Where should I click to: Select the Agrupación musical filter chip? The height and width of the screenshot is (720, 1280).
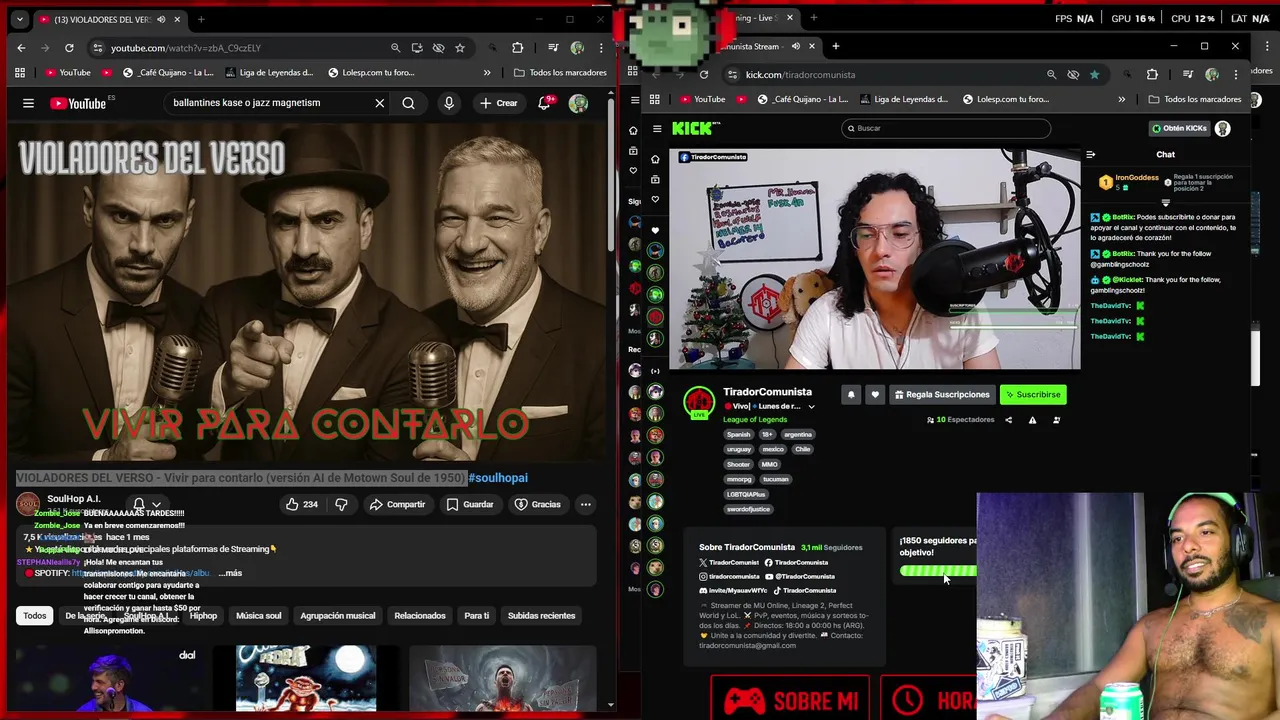pyautogui.click(x=338, y=616)
